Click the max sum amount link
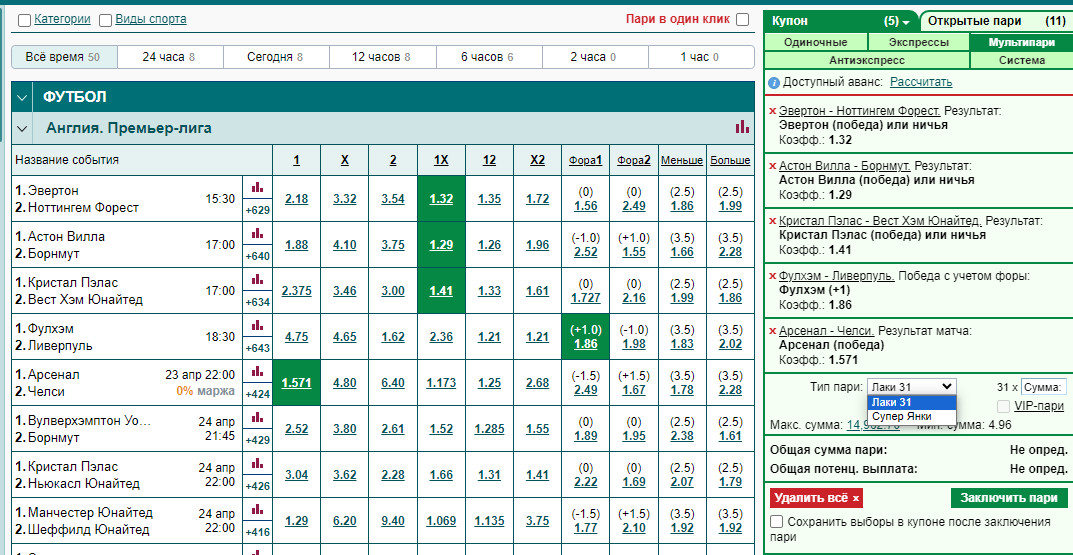 [x=874, y=425]
